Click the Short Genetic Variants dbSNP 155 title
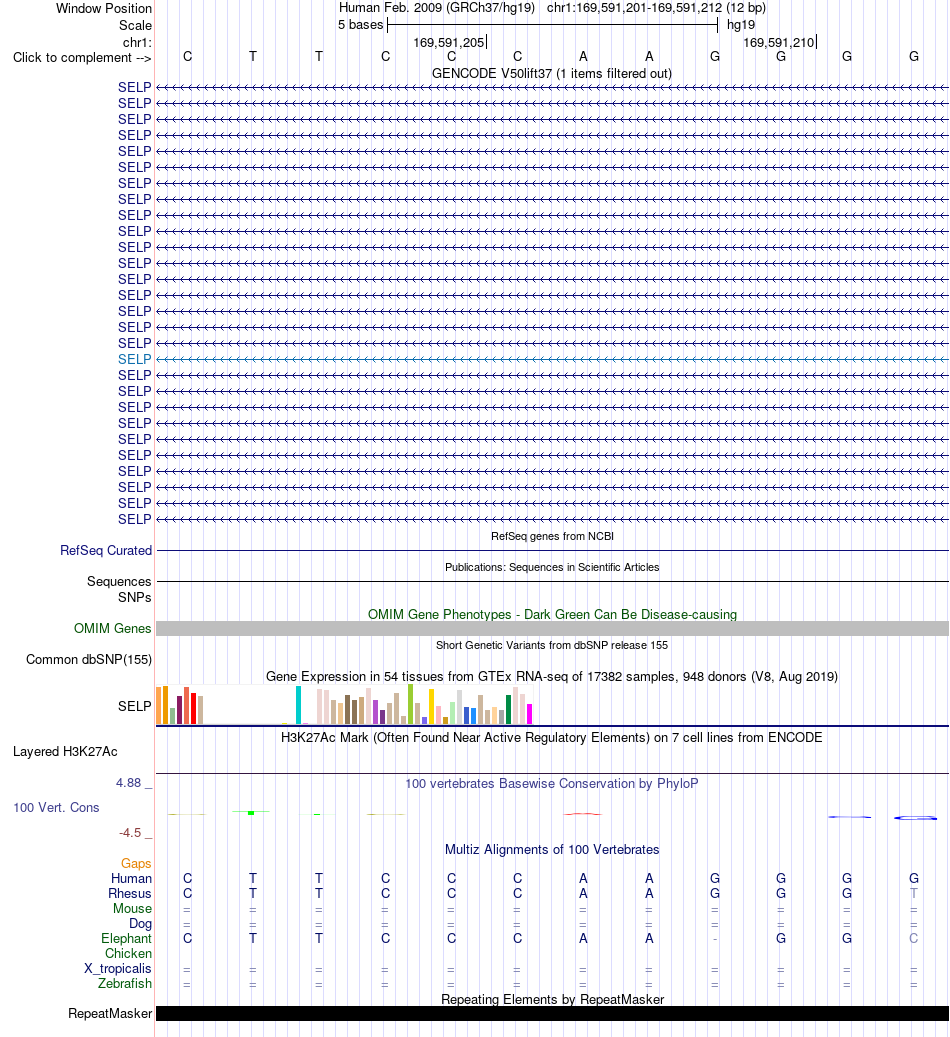Viewport: 950px width, 1037px height. tap(552, 645)
